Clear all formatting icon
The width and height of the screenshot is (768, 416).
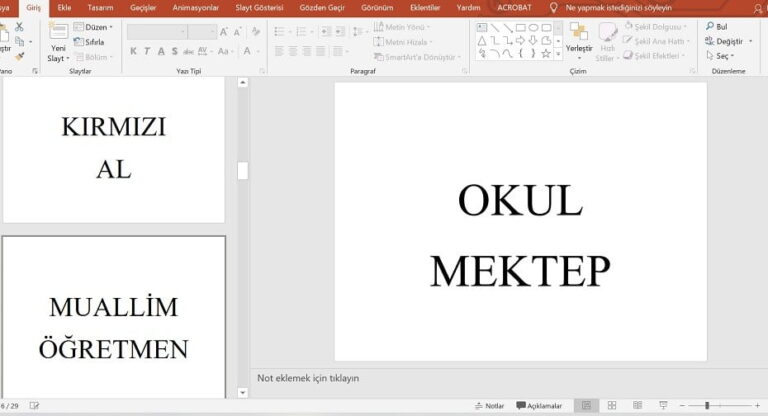tap(256, 32)
